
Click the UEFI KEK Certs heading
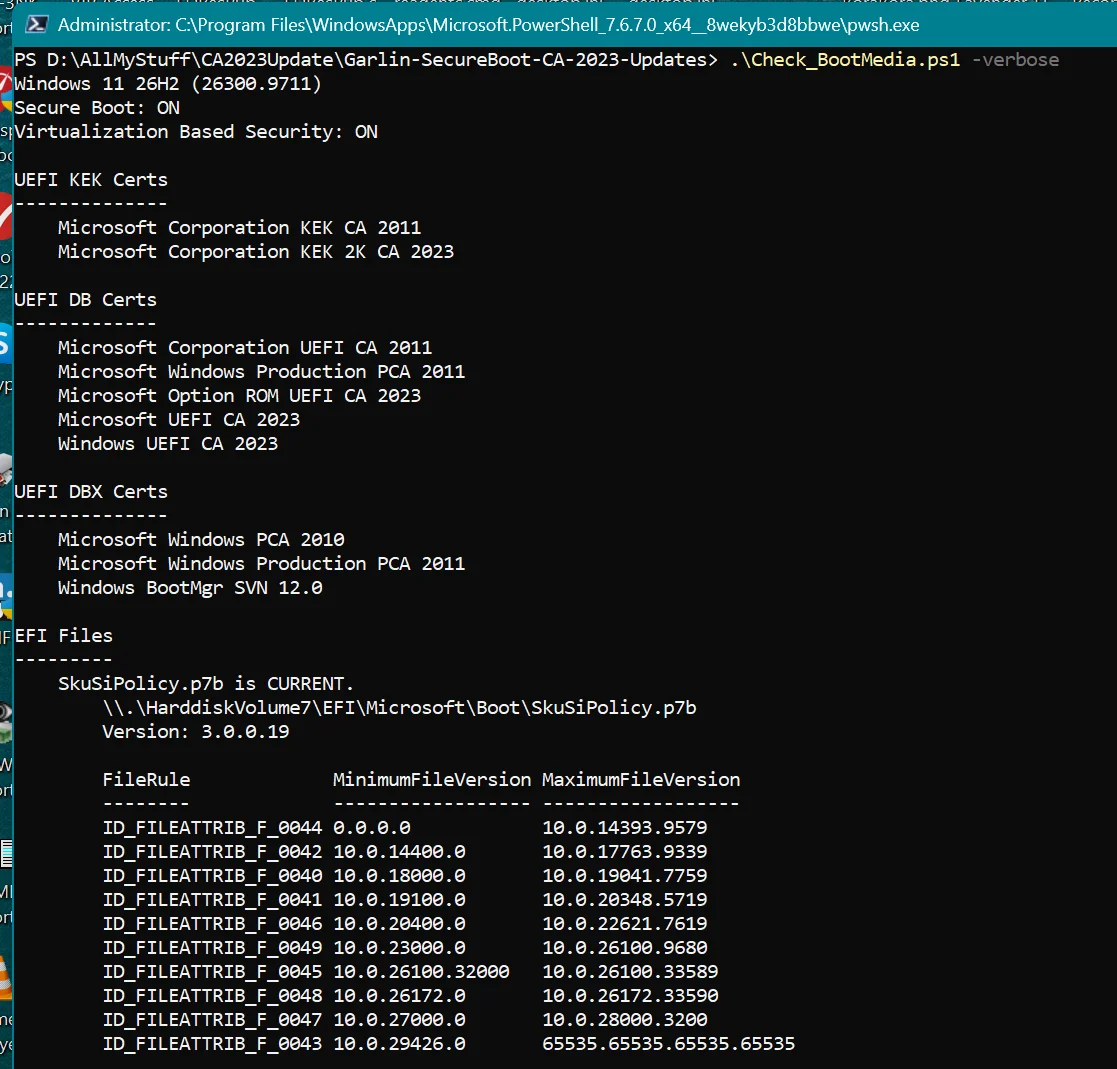(x=91, y=179)
